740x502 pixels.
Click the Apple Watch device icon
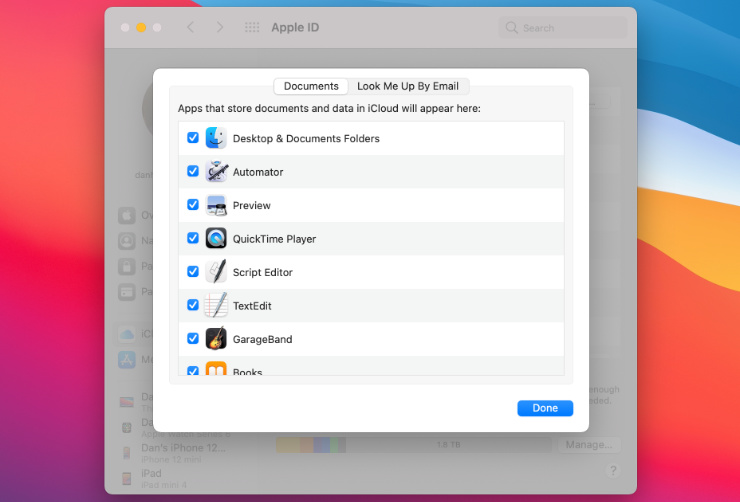tap(126, 427)
